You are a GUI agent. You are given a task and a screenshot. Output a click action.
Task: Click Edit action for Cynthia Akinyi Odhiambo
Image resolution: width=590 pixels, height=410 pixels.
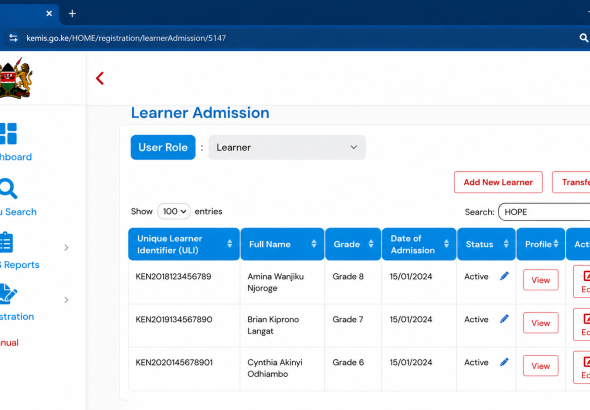click(582, 367)
